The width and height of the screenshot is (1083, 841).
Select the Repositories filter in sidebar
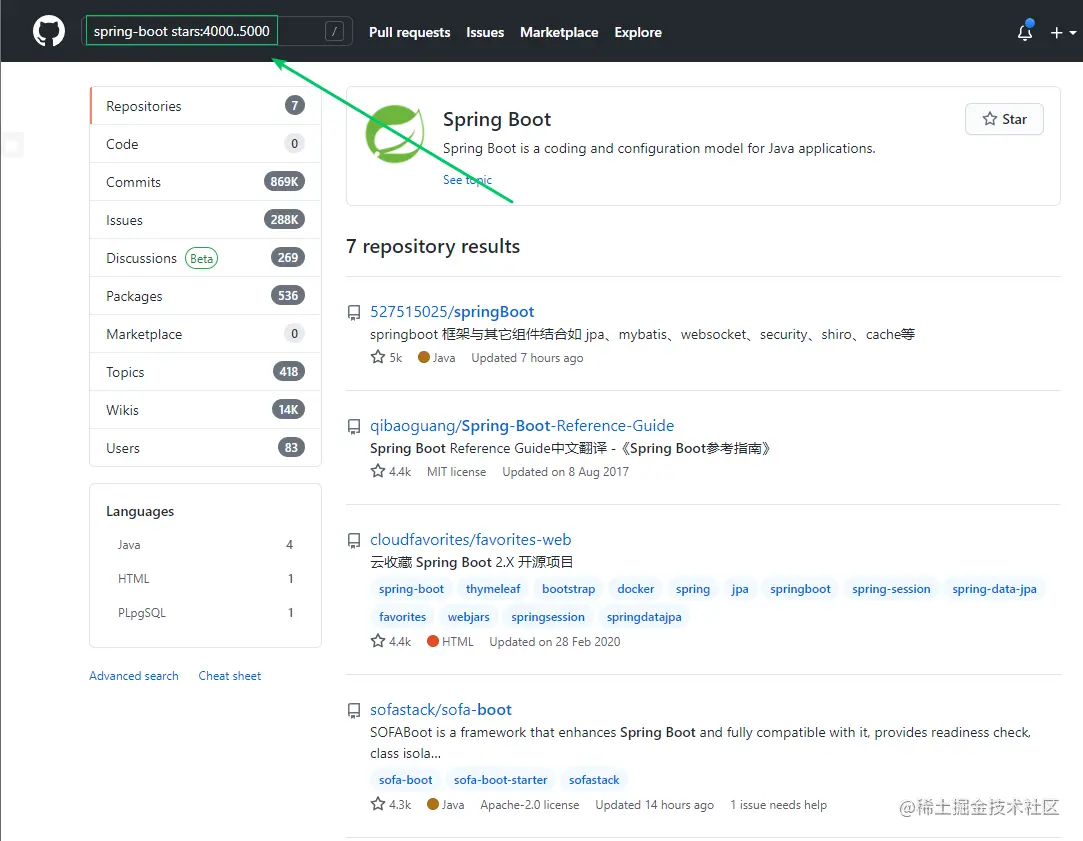(205, 106)
